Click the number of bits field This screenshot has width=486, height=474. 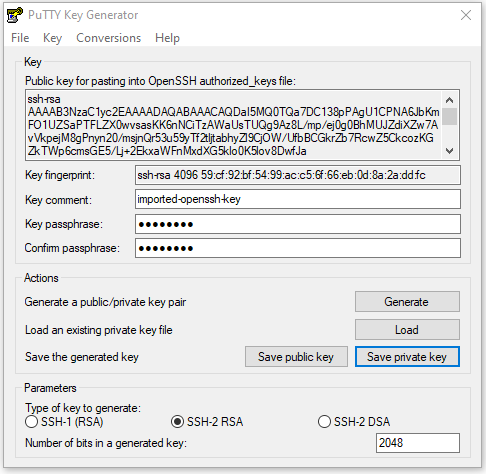[x=418, y=443]
